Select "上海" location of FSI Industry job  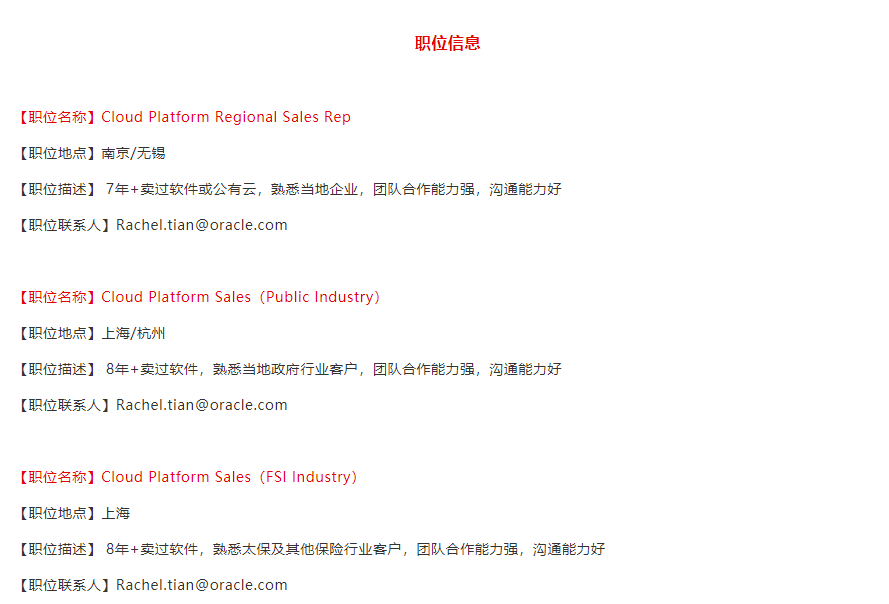click(115, 513)
